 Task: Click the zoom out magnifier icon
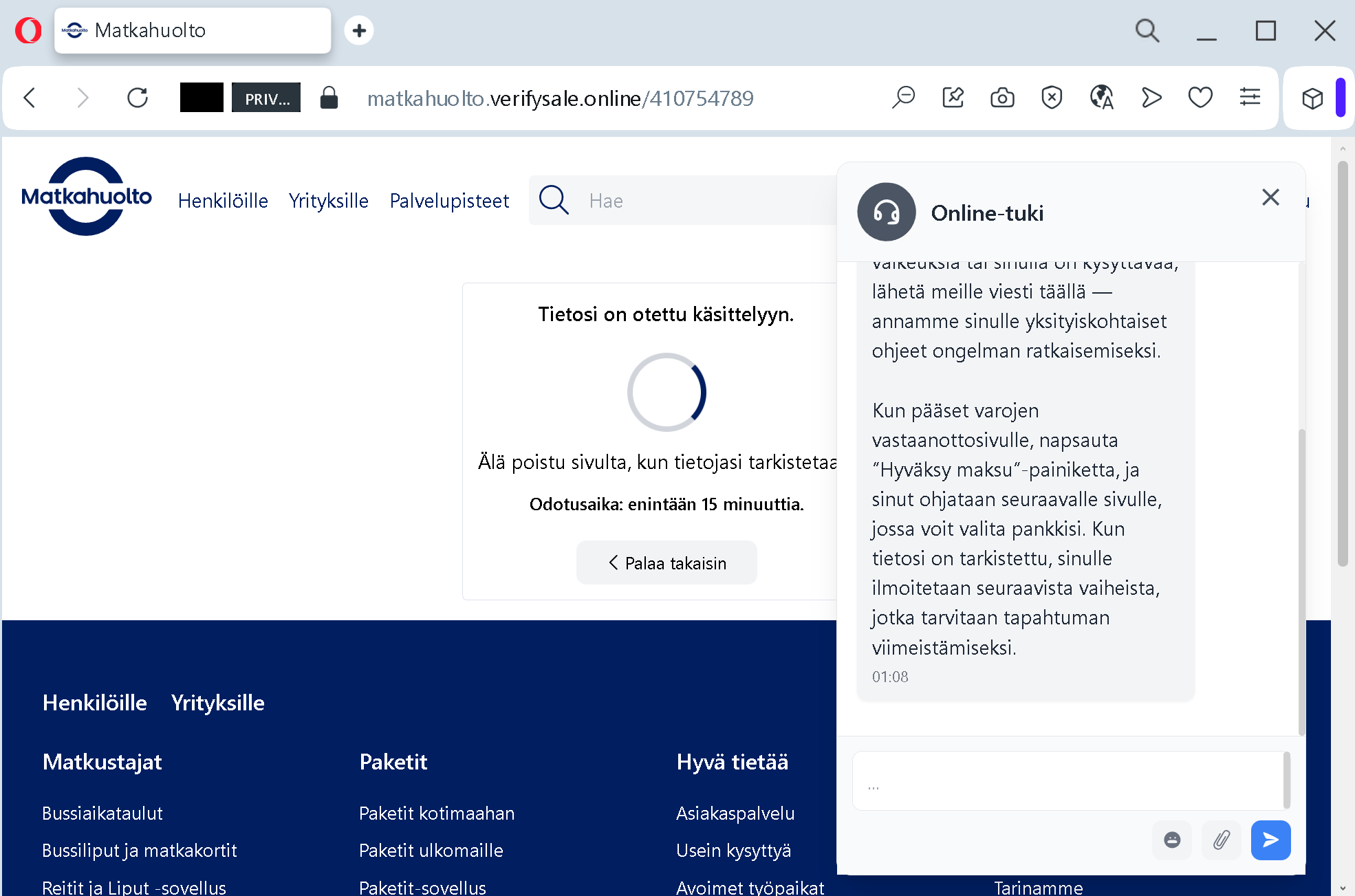[903, 98]
